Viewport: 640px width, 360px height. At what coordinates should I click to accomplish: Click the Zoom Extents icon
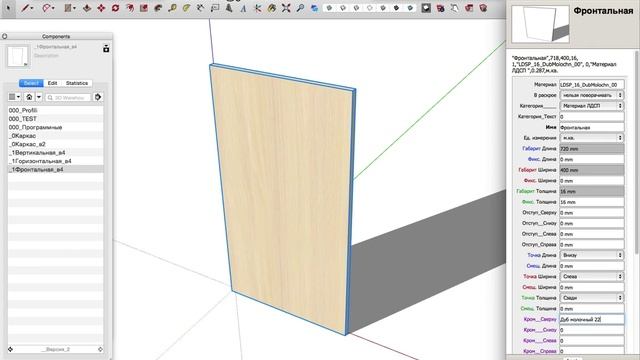286,8
